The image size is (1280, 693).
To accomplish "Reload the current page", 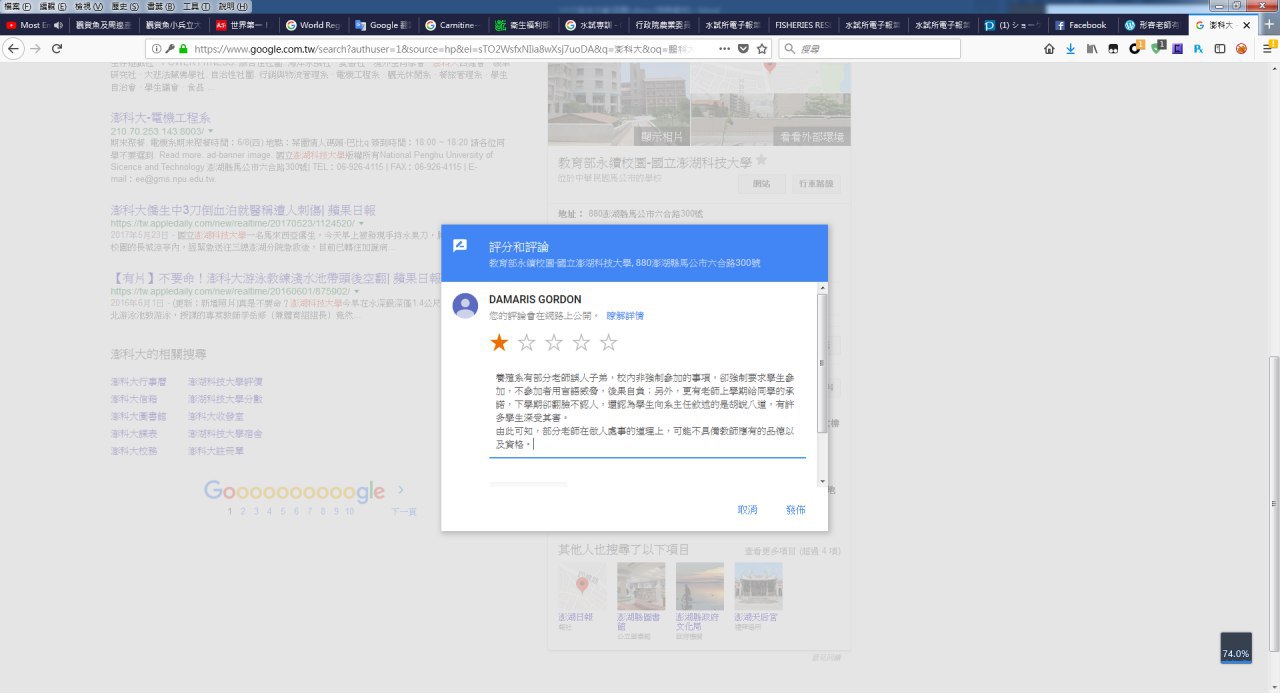I will click(57, 48).
